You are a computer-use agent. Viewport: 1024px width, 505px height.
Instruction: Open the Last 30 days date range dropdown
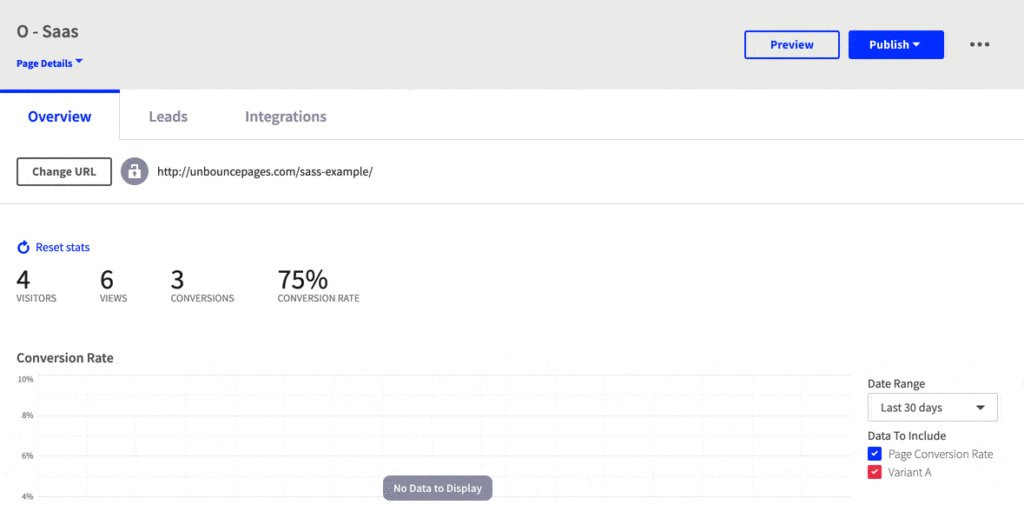point(932,408)
